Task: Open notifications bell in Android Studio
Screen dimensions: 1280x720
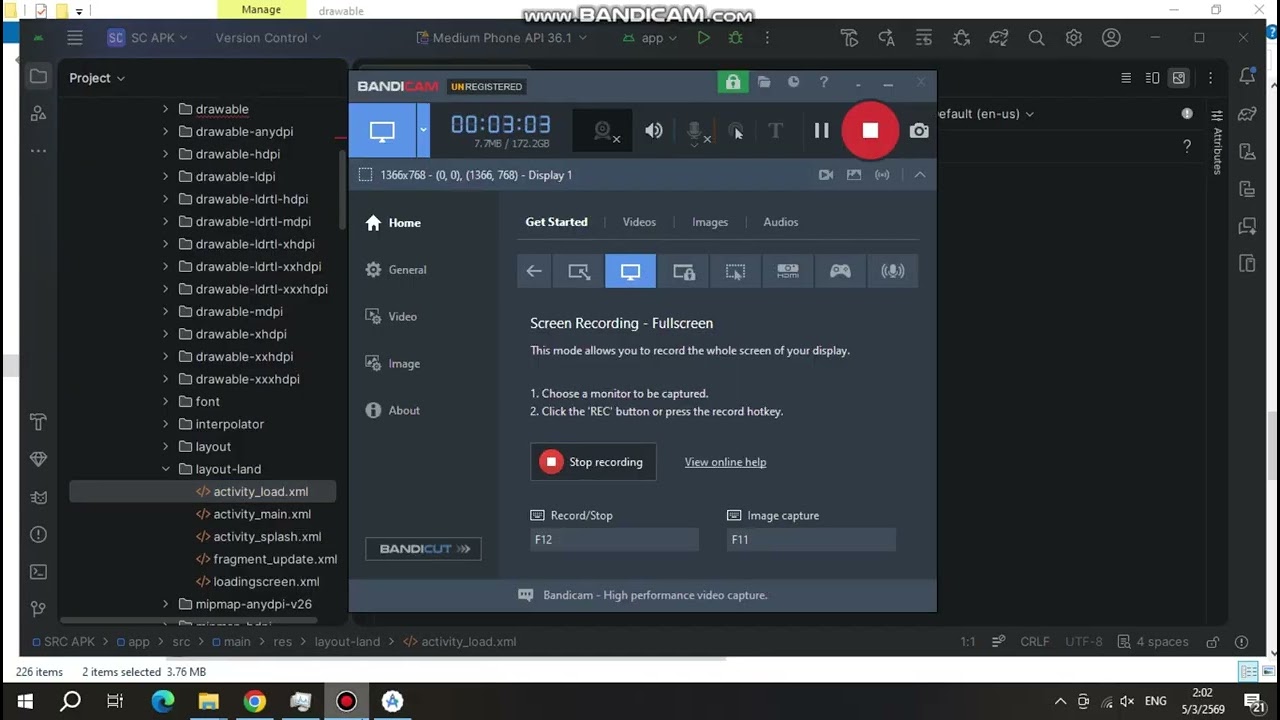Action: (1247, 77)
